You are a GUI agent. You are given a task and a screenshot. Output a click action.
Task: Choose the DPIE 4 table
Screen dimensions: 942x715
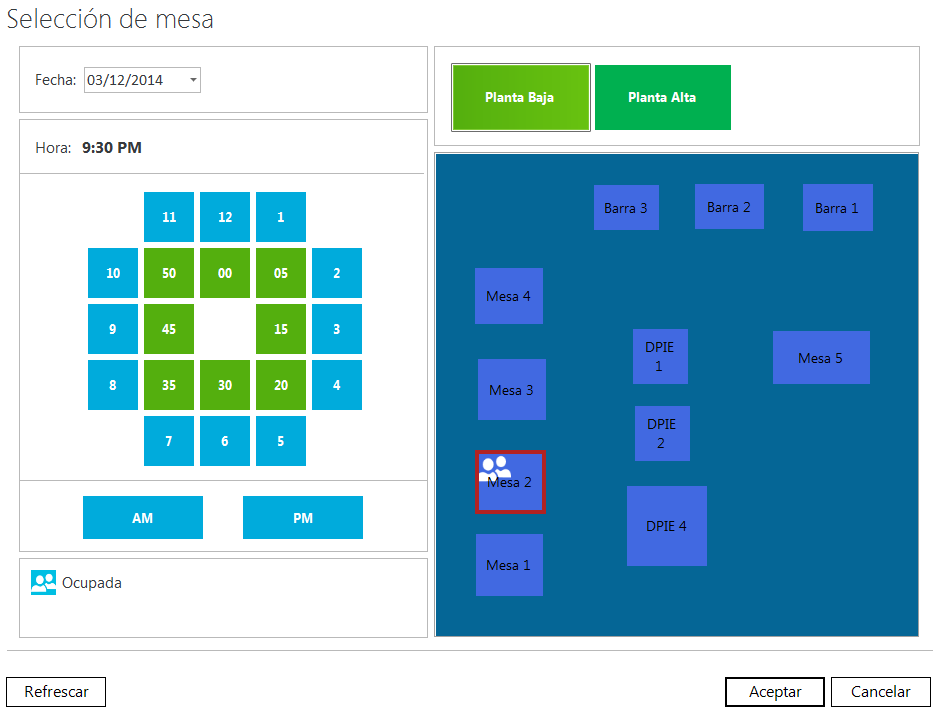click(666, 526)
